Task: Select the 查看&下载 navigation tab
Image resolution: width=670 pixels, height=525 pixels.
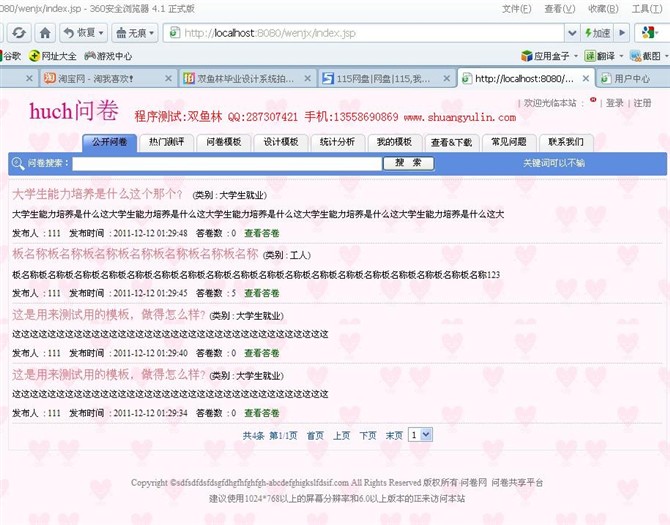Action: (x=451, y=143)
